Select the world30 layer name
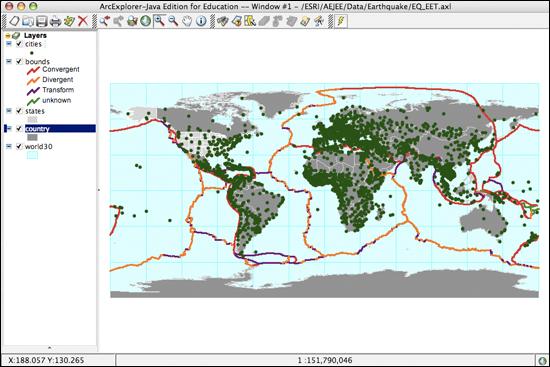The width and height of the screenshot is (550, 367). click(39, 147)
